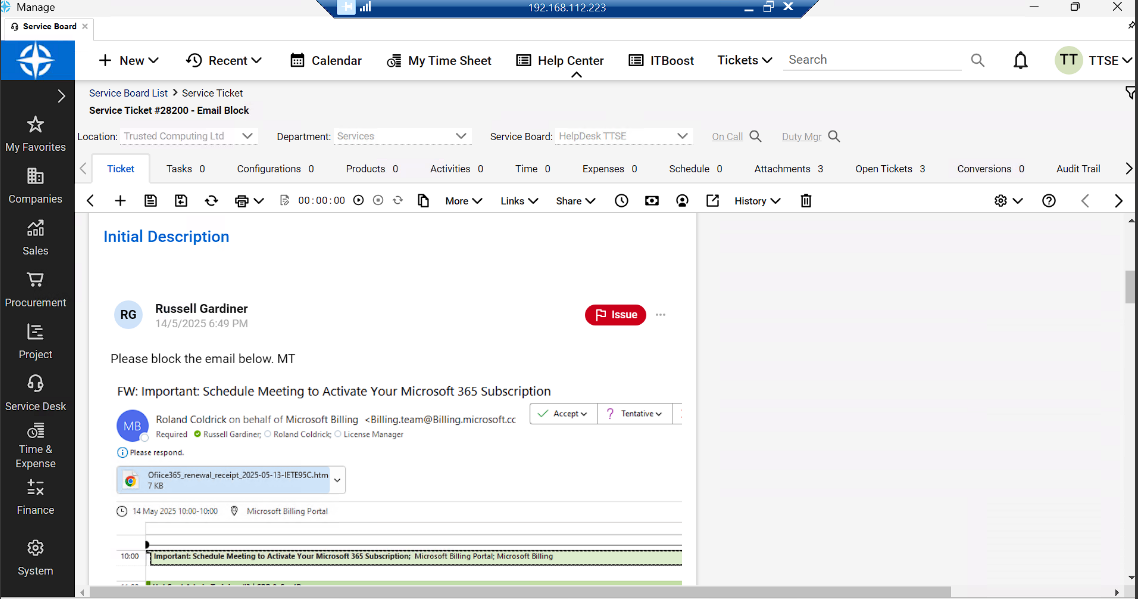
Task: Click the expense money icon
Action: [652, 200]
